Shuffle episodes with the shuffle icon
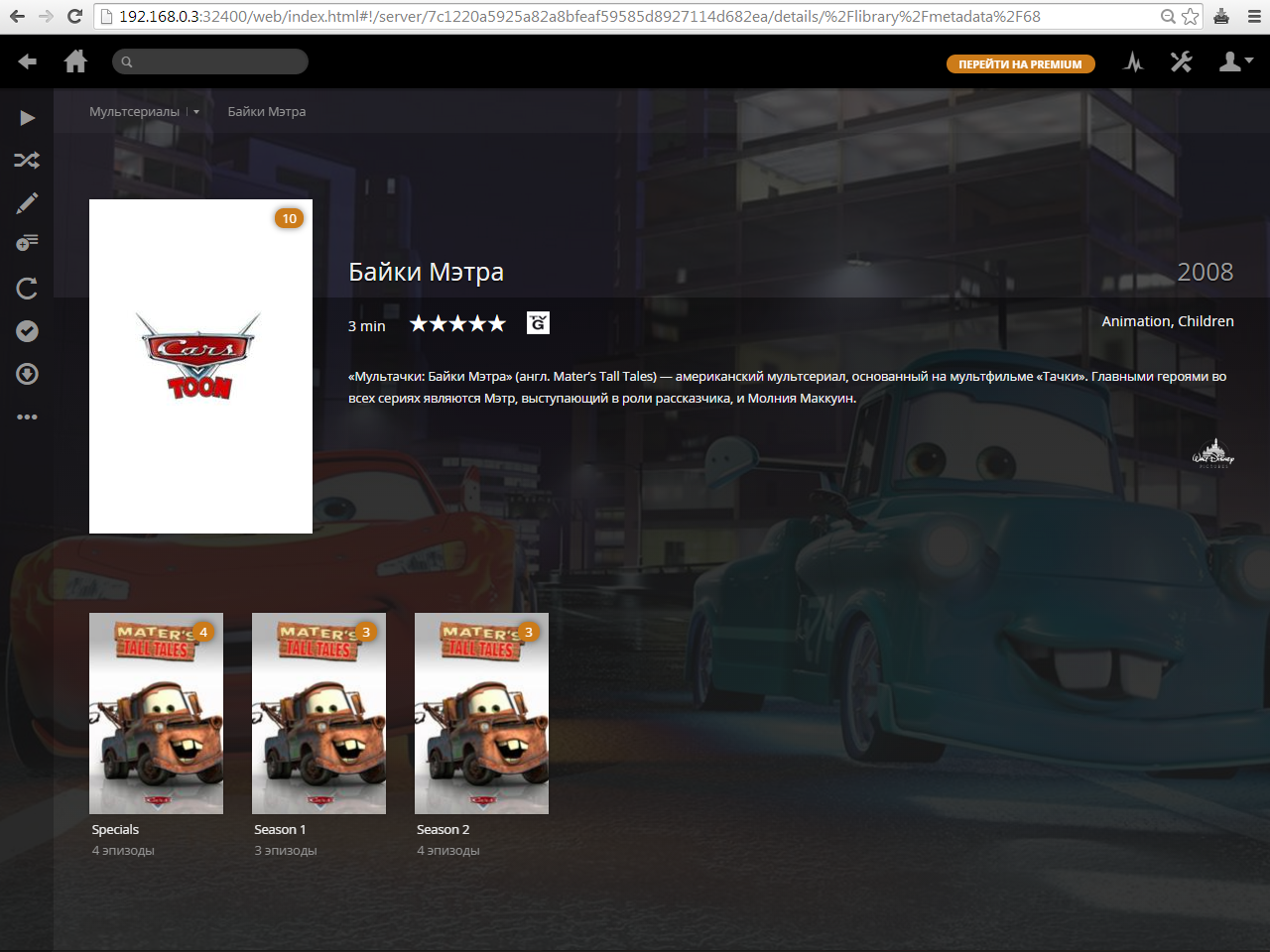The height and width of the screenshot is (952, 1270). click(x=27, y=160)
